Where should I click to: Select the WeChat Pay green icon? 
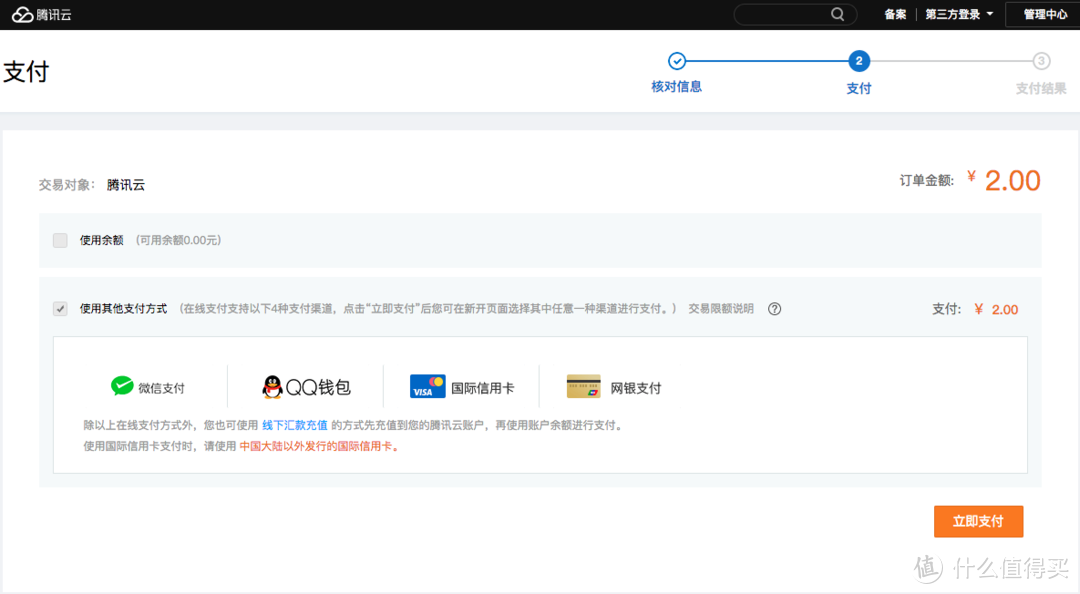pyautogui.click(x=122, y=386)
